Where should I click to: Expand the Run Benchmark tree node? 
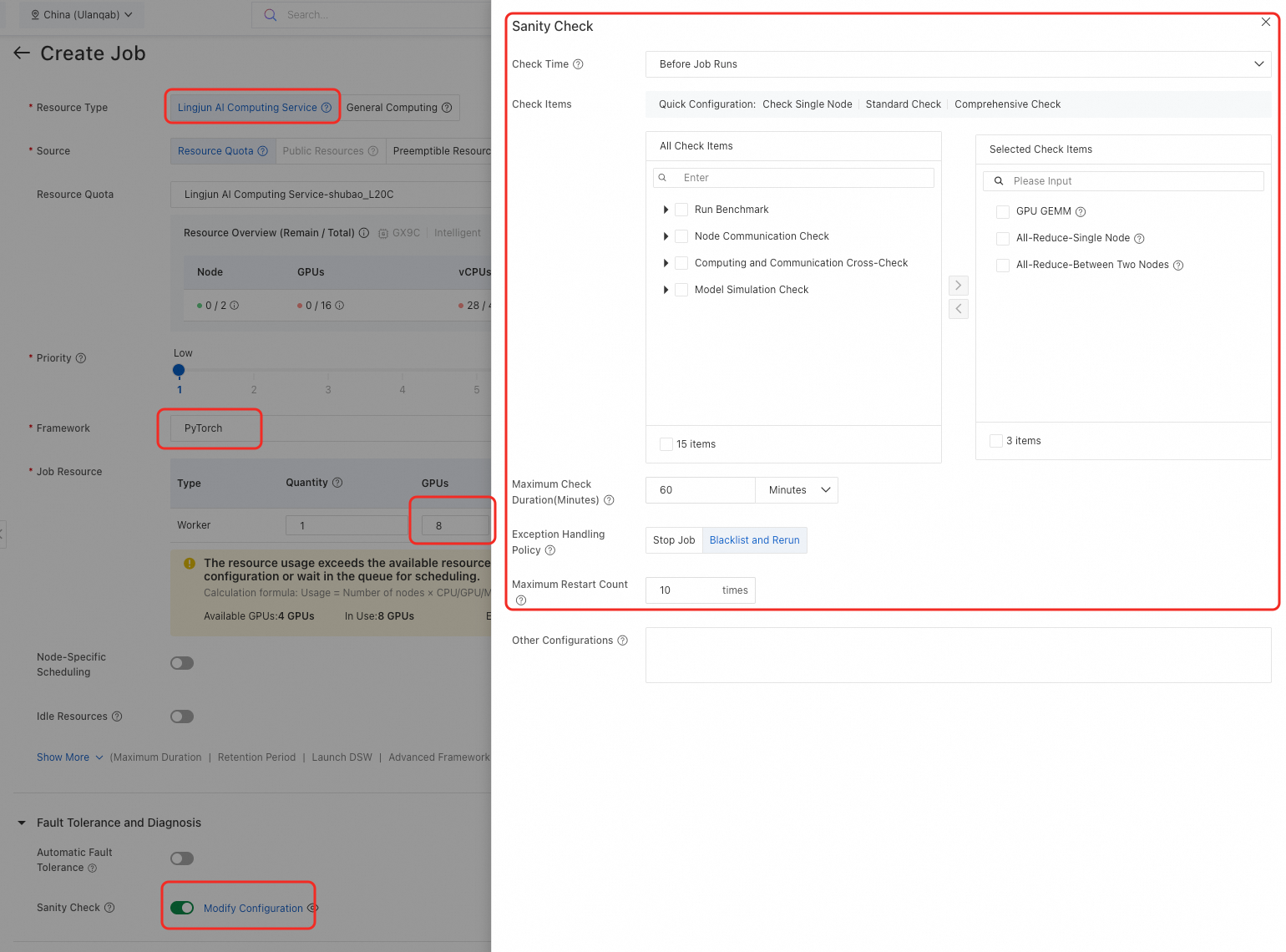pyautogui.click(x=666, y=210)
